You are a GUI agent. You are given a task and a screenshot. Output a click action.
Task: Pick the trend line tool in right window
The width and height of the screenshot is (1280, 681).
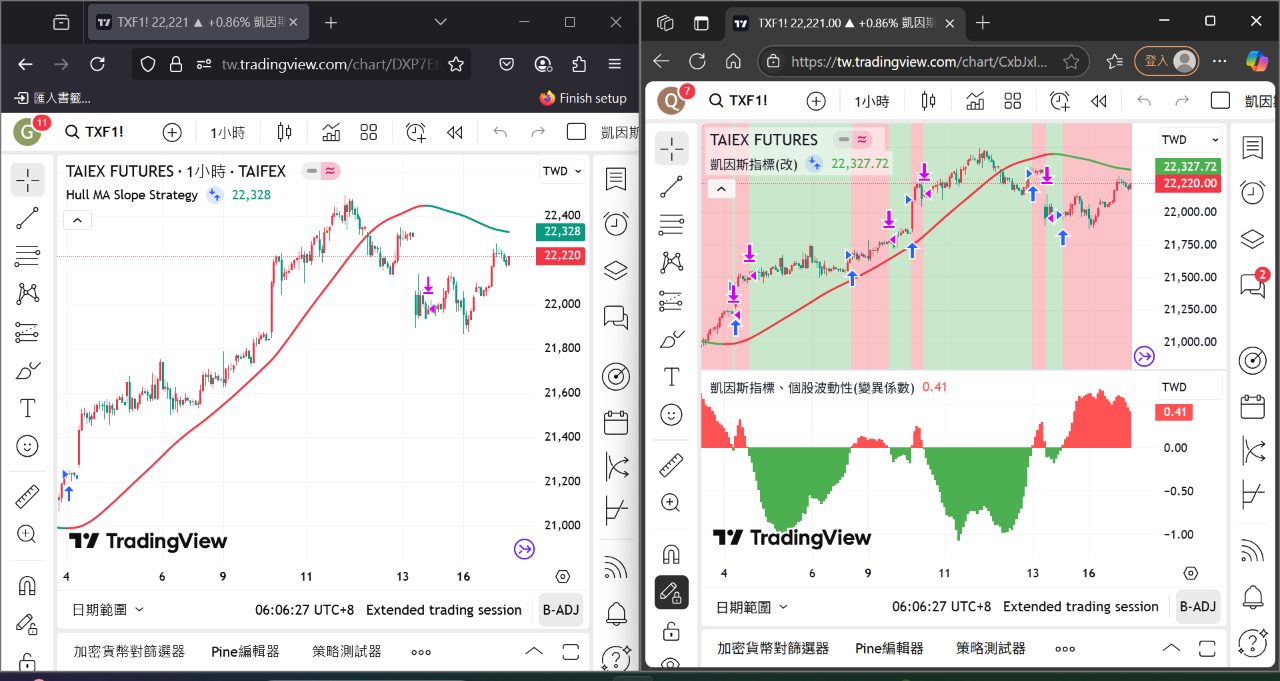672,187
